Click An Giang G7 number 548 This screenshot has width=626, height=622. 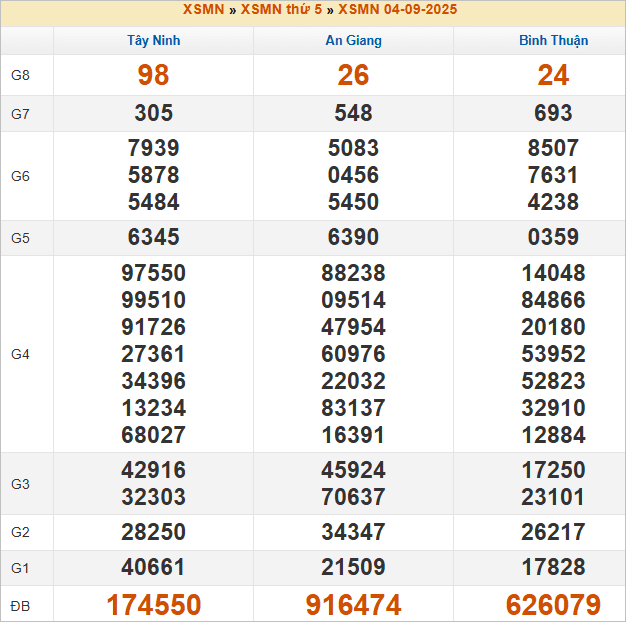pos(353,113)
